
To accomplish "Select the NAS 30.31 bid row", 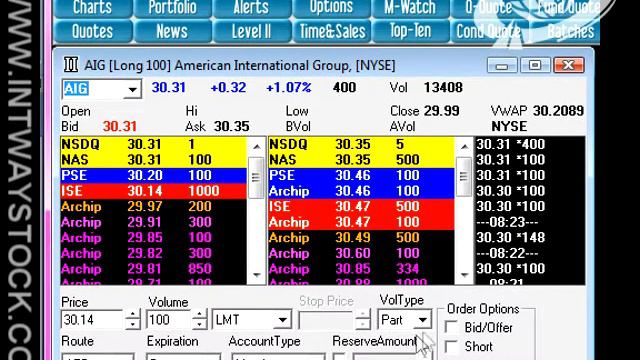I will pyautogui.click(x=153, y=160).
